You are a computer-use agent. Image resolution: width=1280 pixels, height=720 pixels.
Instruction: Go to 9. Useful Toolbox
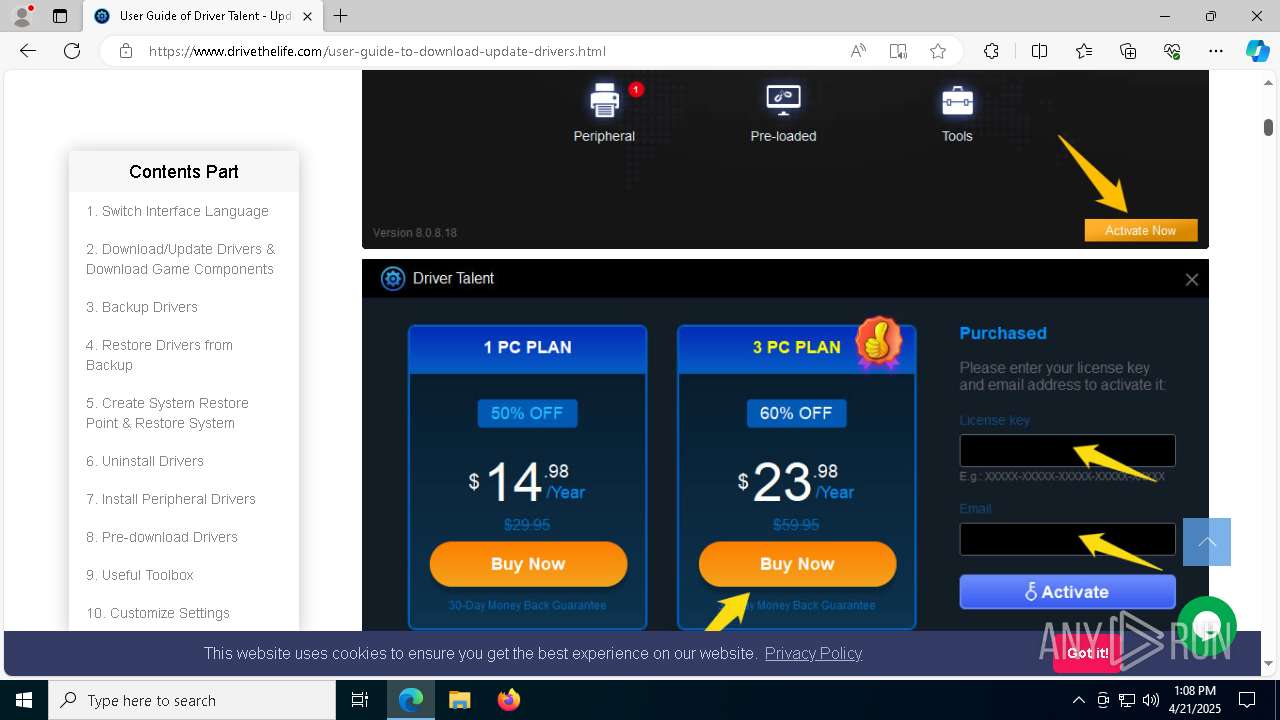[140, 575]
